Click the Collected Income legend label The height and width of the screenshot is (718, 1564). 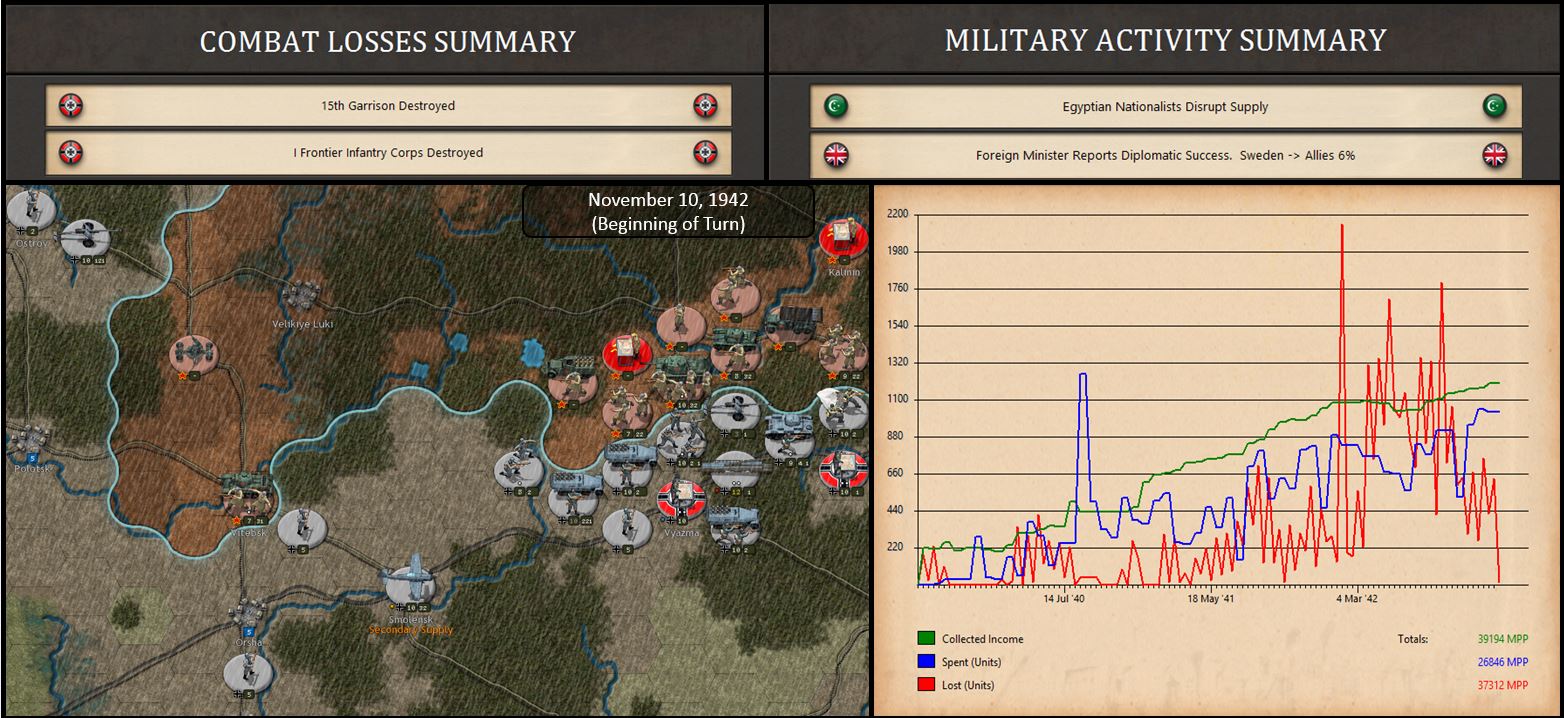[982, 639]
